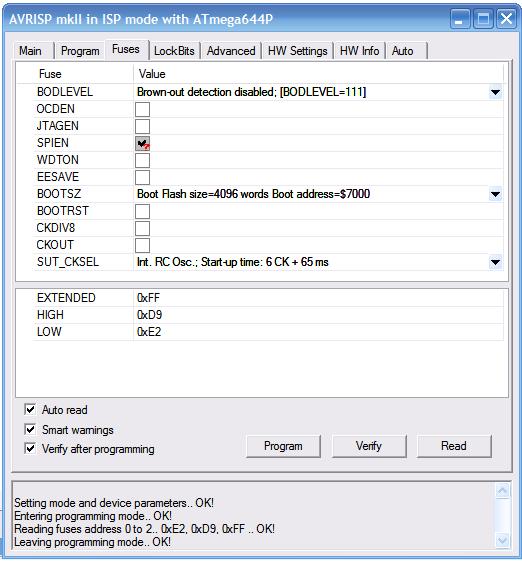The height and width of the screenshot is (562, 522).
Task: Edit the LOW fuse value 0xE2
Action: [149, 332]
